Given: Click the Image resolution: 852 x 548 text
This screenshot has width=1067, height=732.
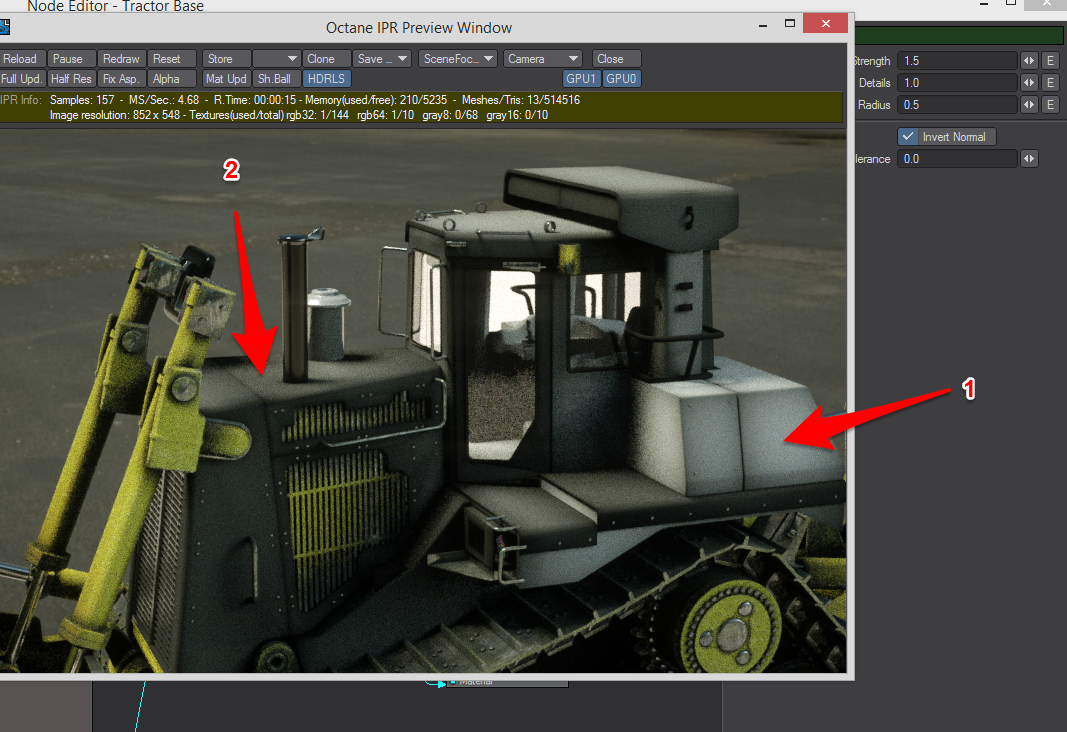Looking at the screenshot, I should [x=115, y=115].
